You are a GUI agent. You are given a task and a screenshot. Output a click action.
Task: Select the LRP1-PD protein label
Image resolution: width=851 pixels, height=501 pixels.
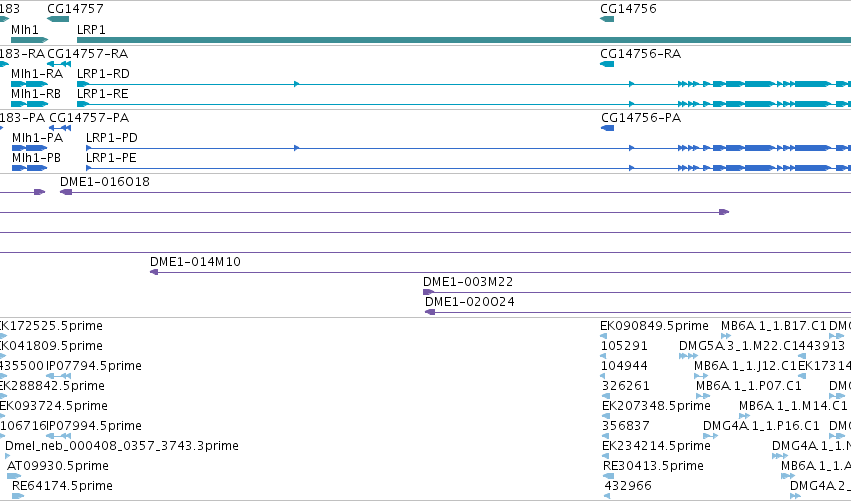pyautogui.click(x=112, y=138)
